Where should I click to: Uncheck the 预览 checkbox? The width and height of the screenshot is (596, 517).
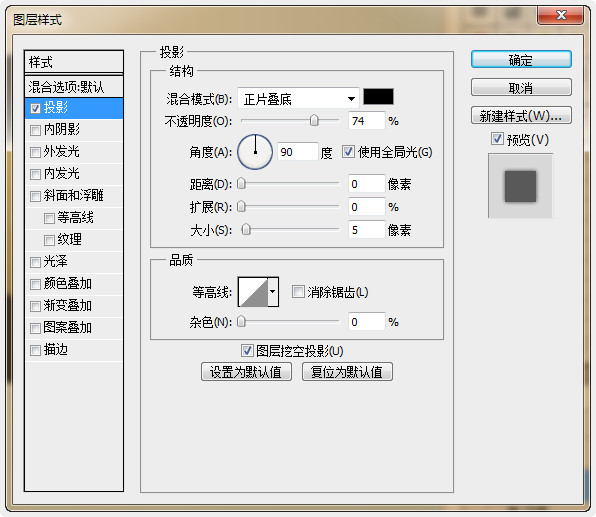[x=497, y=138]
